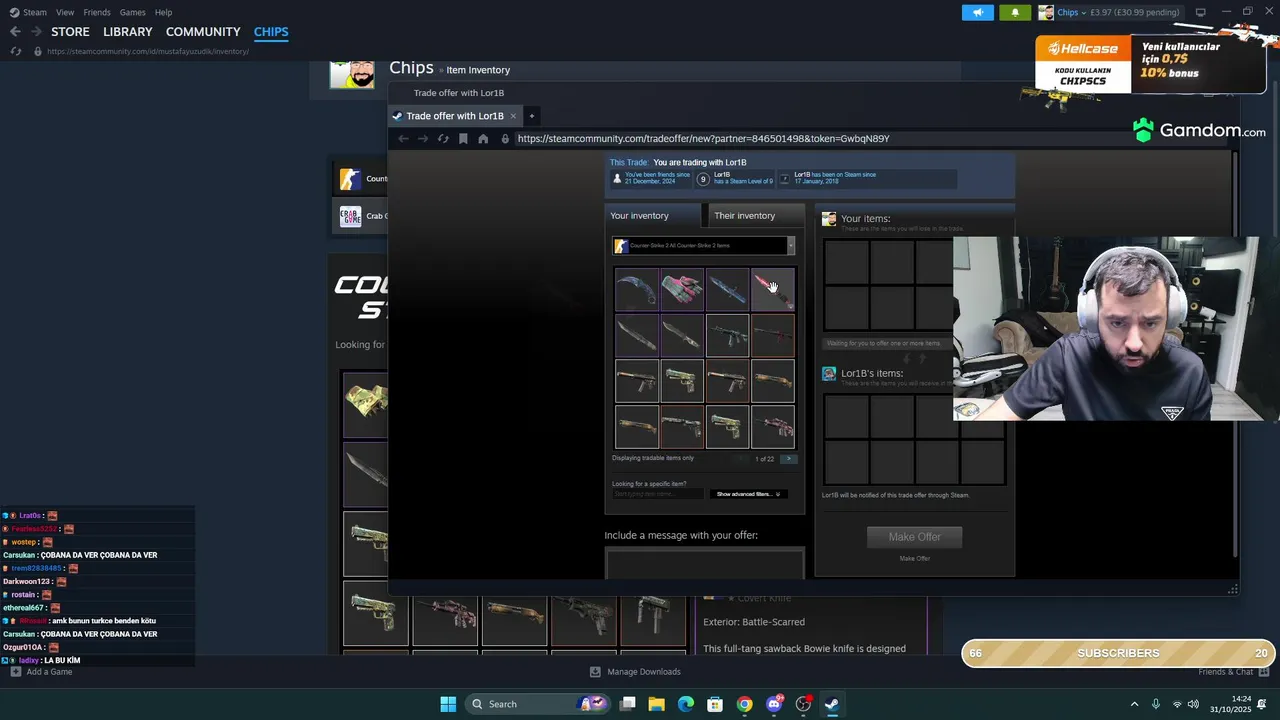This screenshot has width=1280, height=720.
Task: Click the item name search field
Action: point(657,494)
